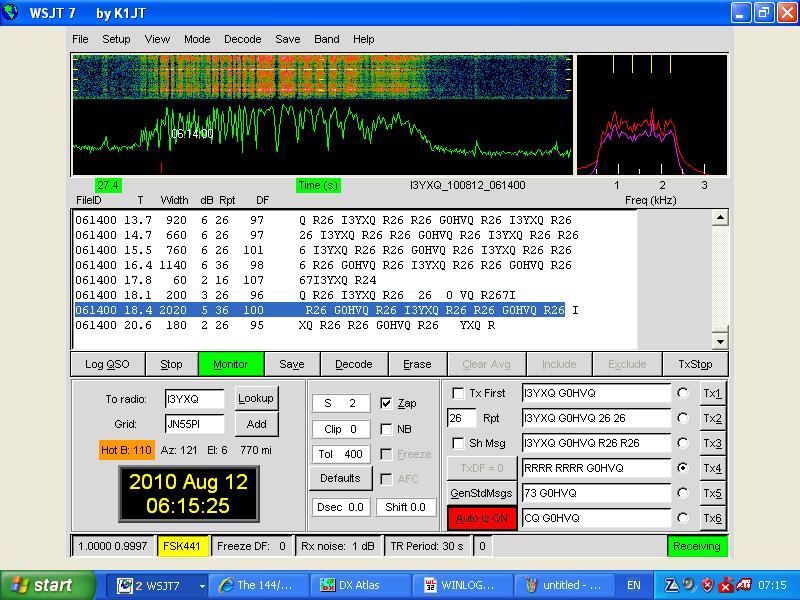Viewport: 800px width, 600px height.
Task: Select the Tx1 message radio button
Action: (x=683, y=393)
